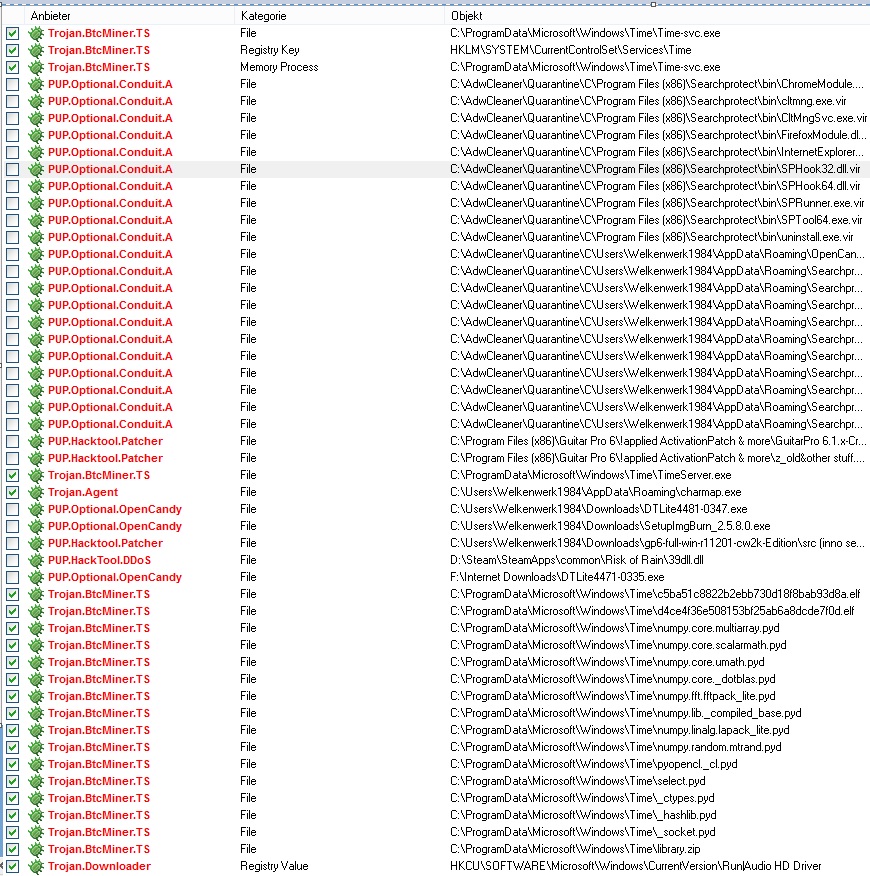Click threat icon on SPHook32.dll.vir row
This screenshot has width=870, height=876.
coord(36,169)
